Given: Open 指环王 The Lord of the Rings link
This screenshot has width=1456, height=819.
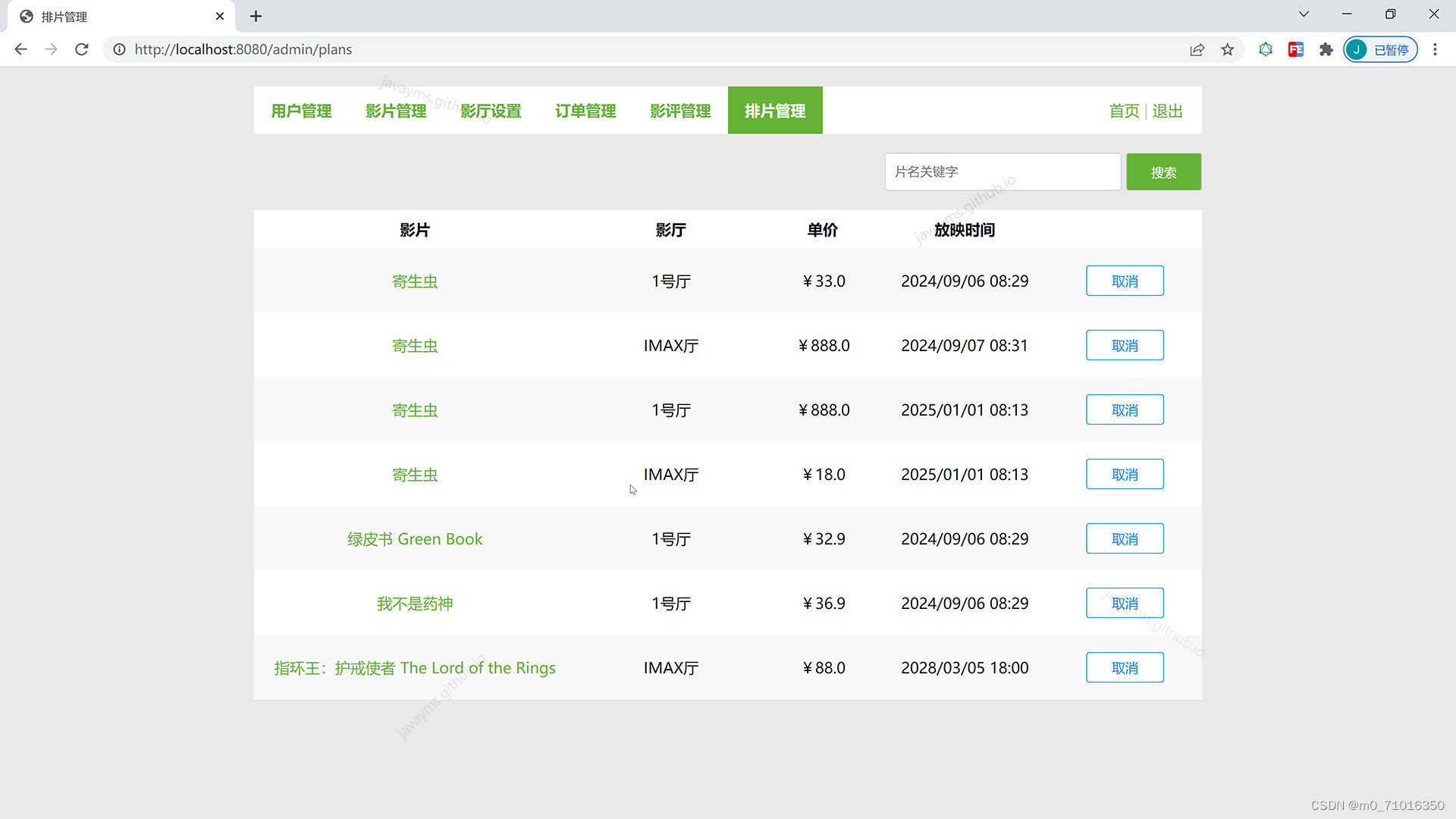Looking at the screenshot, I should point(415,668).
